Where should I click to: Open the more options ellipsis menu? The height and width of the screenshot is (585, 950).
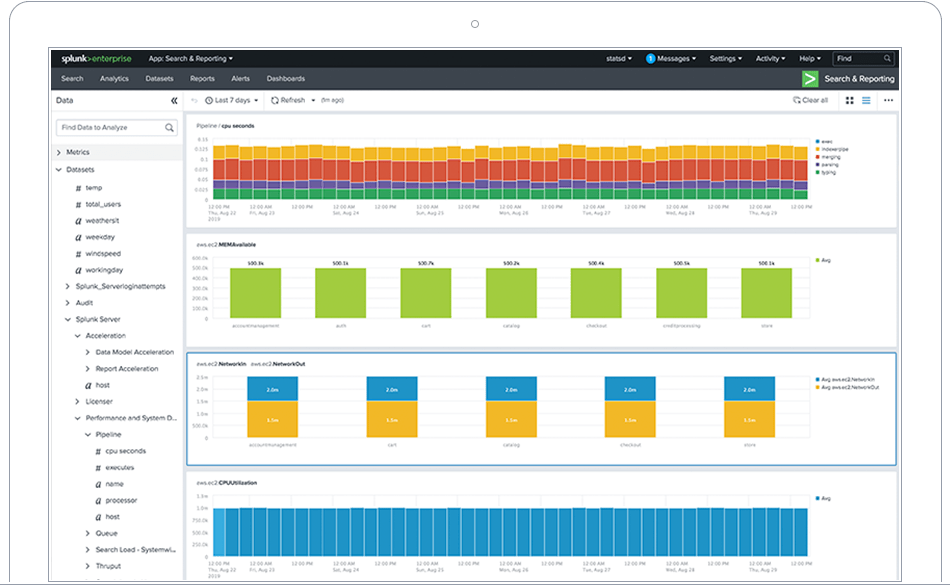(x=888, y=100)
